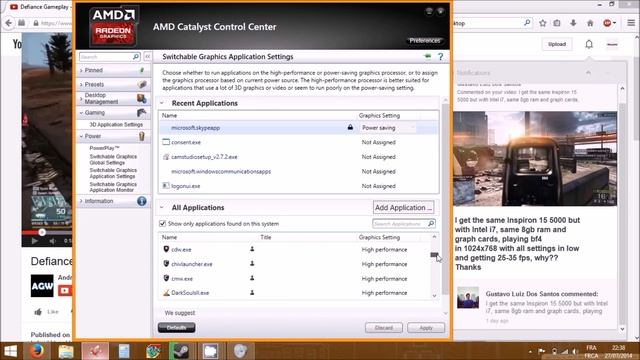Image resolution: width=640 pixels, height=360 pixels.
Task: Expand Desktop Management sidebar category
Action: click(x=81, y=98)
